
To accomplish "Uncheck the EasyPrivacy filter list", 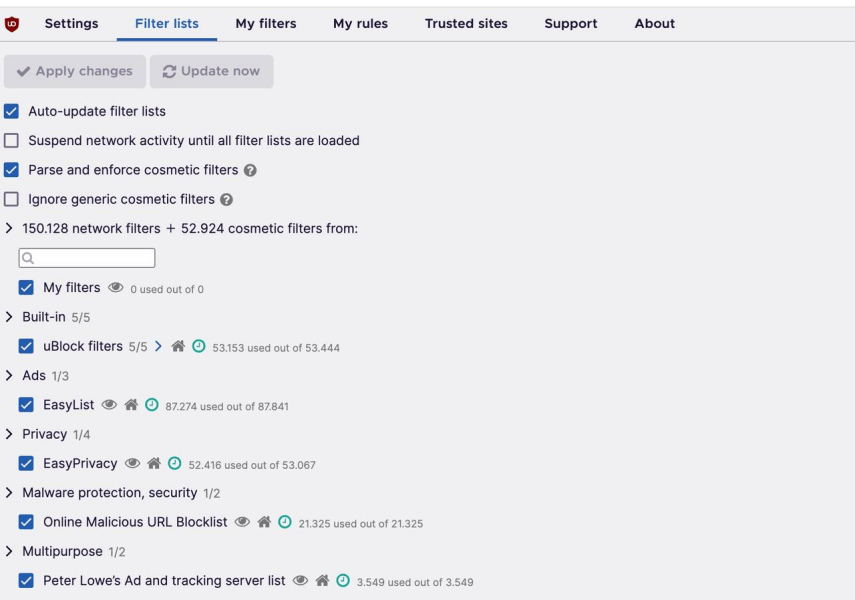I will click(x=26, y=463).
